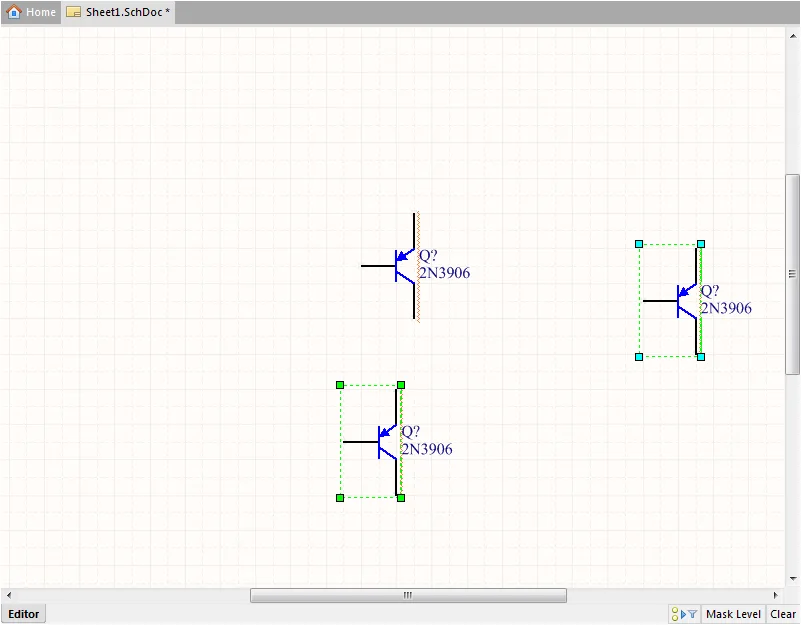The width and height of the screenshot is (801, 625).
Task: Click the Home house icon
Action: coord(14,11)
